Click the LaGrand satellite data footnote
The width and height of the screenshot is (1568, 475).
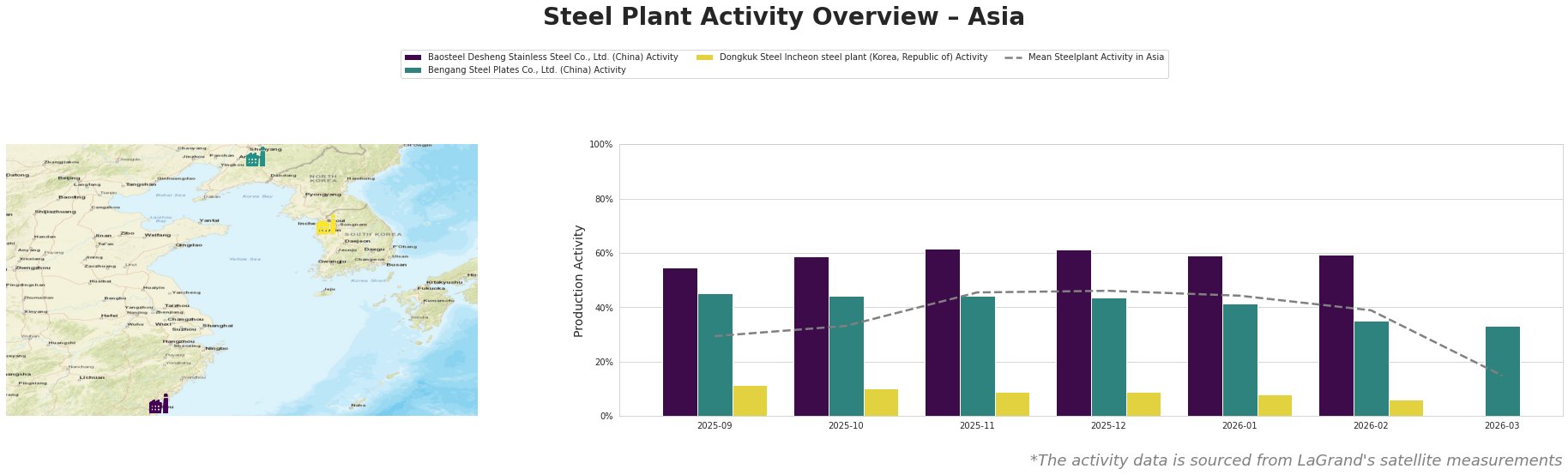point(1295,460)
